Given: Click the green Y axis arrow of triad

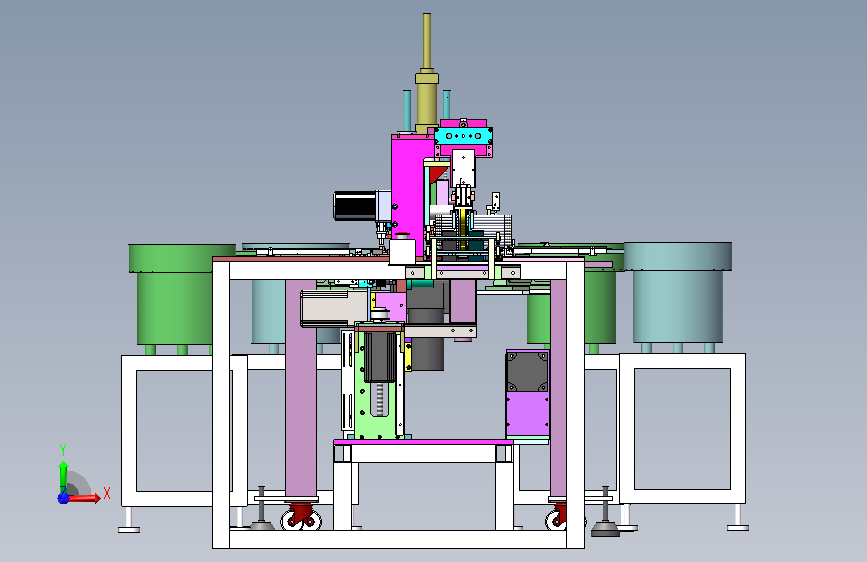Looking at the screenshot, I should [63, 477].
